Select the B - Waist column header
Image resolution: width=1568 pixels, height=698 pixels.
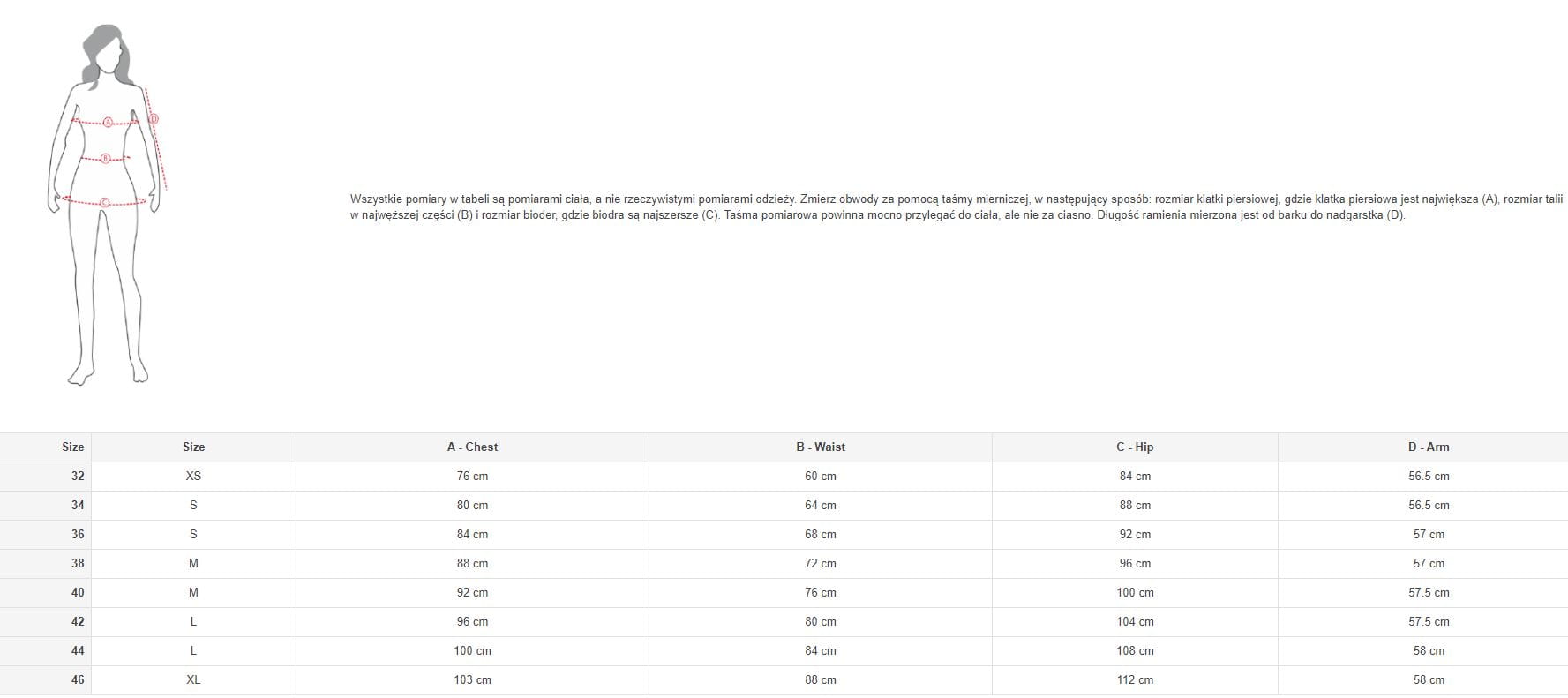[x=820, y=447]
